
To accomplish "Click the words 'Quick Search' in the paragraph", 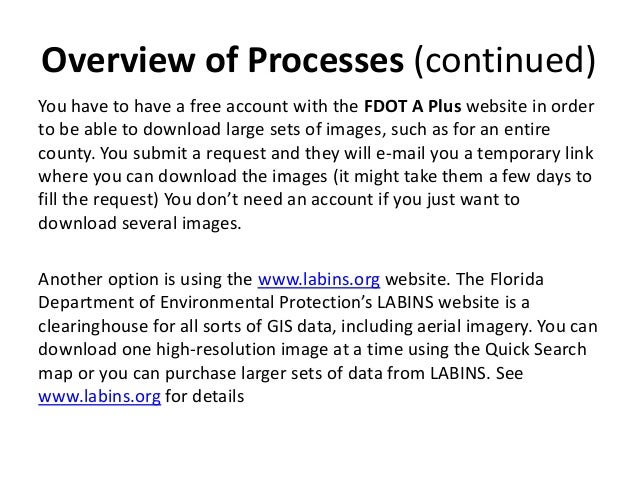I will pyautogui.click(x=535, y=350).
